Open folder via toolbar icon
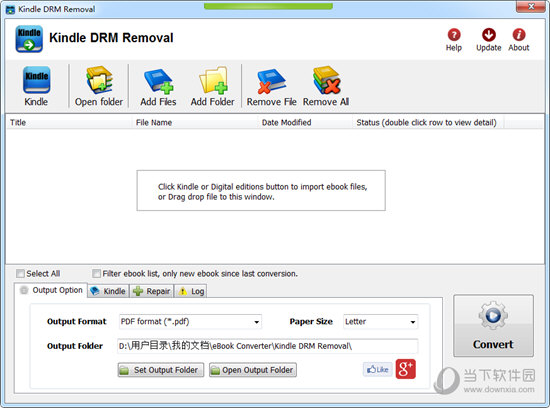The height and width of the screenshot is (408, 550). 99,80
